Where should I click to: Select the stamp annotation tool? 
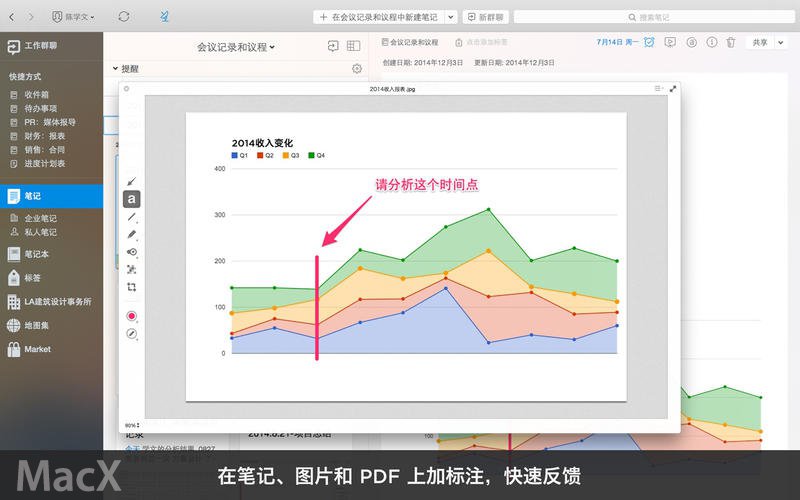pos(132,252)
